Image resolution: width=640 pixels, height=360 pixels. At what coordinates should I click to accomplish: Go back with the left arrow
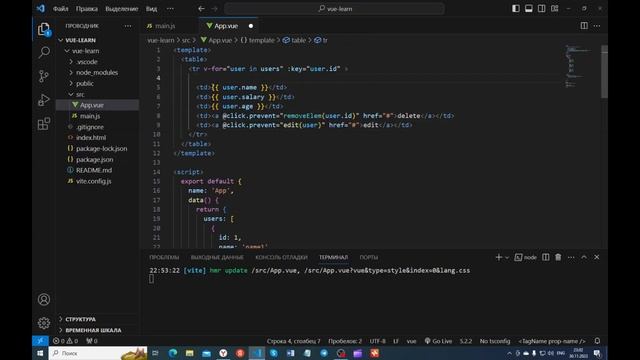(x=201, y=9)
